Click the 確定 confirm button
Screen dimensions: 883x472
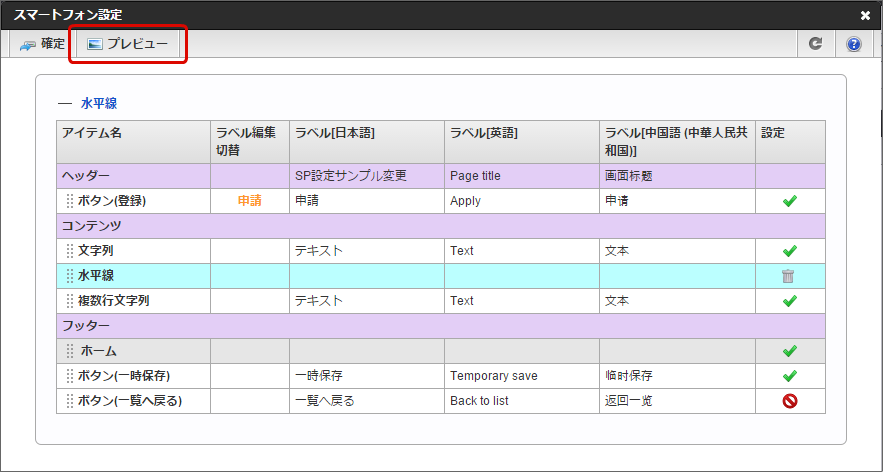pyautogui.click(x=42, y=44)
